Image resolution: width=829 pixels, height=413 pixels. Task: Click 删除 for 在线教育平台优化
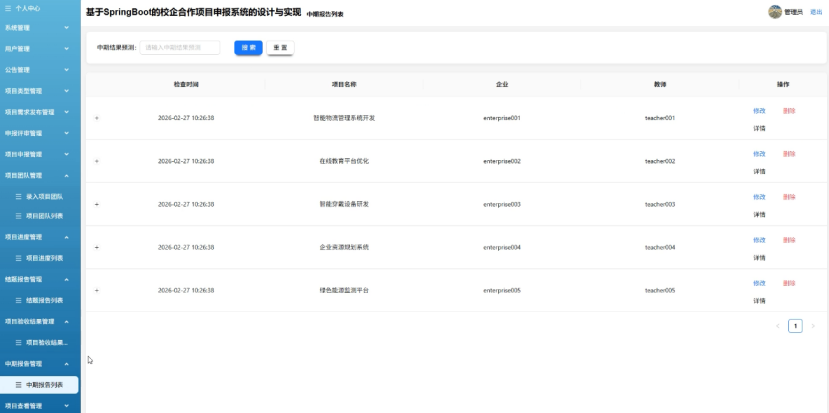click(789, 154)
